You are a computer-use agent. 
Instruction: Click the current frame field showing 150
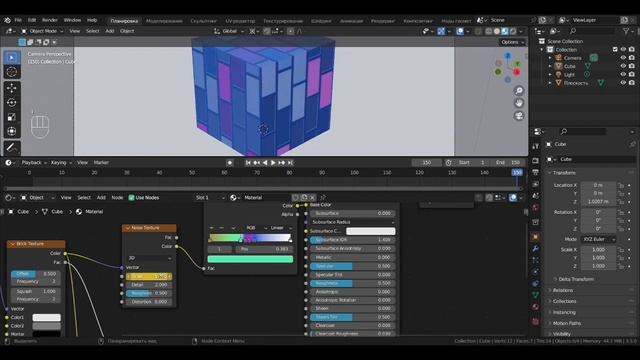tap(427, 162)
